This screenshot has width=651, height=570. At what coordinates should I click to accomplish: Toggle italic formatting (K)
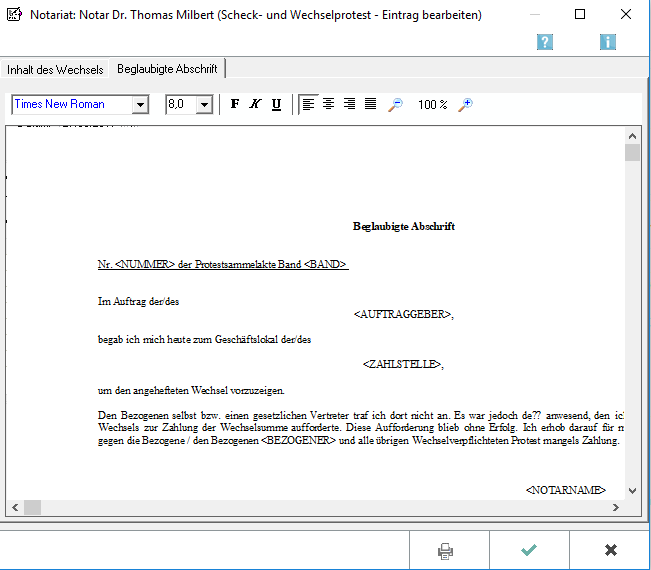(255, 104)
